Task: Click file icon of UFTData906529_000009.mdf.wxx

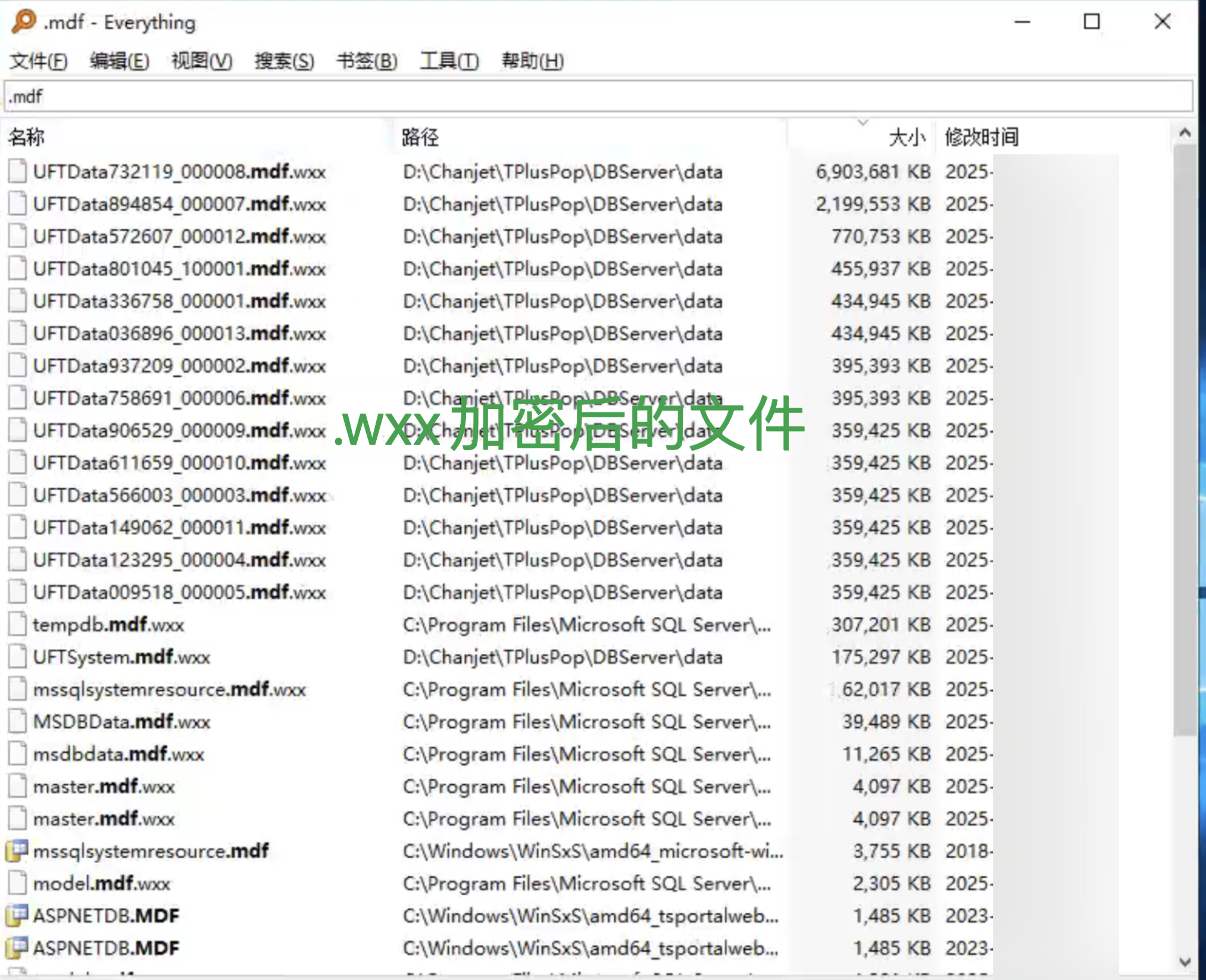Action: [x=18, y=430]
